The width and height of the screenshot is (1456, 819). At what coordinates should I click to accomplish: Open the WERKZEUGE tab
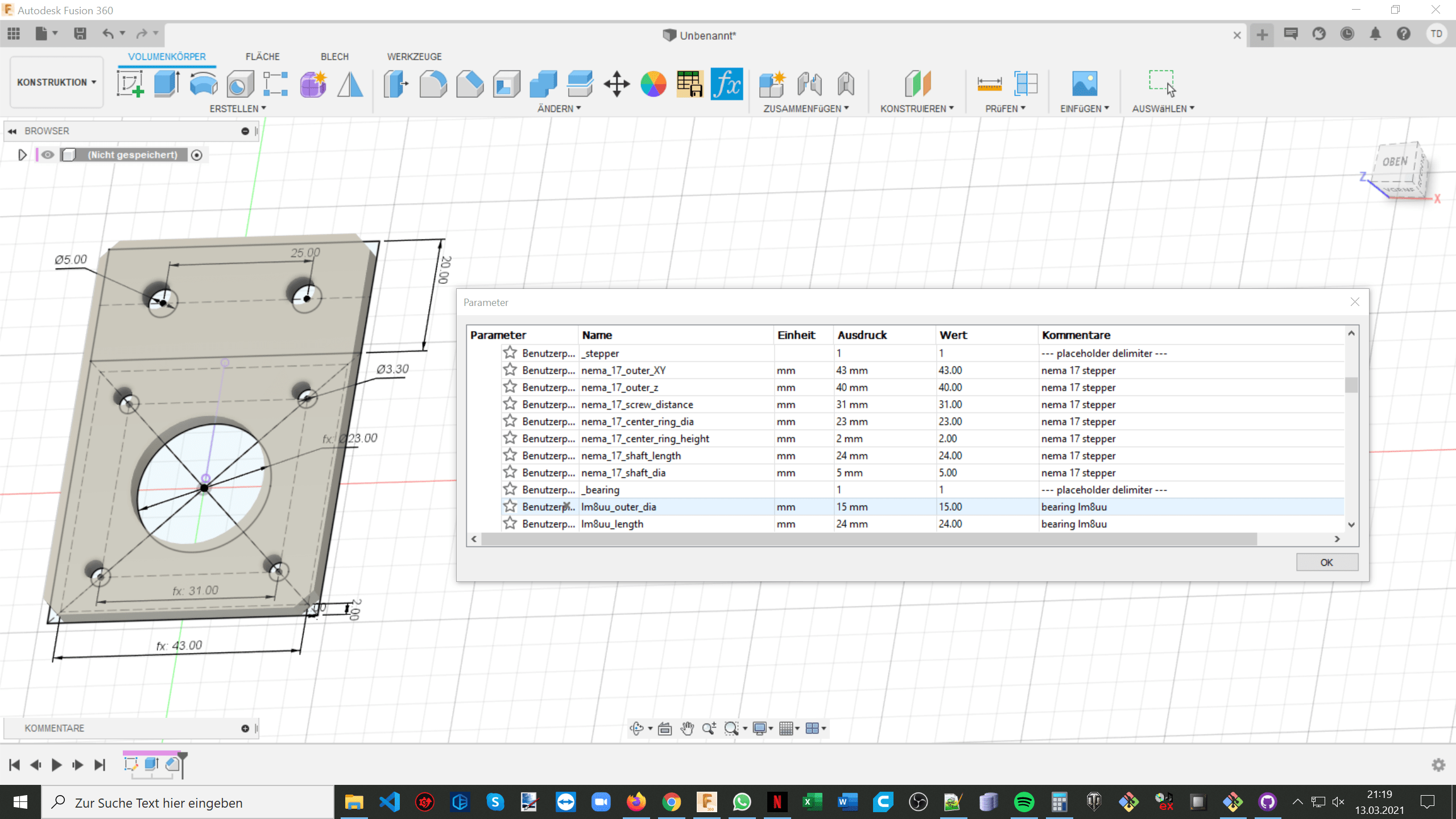(x=414, y=56)
